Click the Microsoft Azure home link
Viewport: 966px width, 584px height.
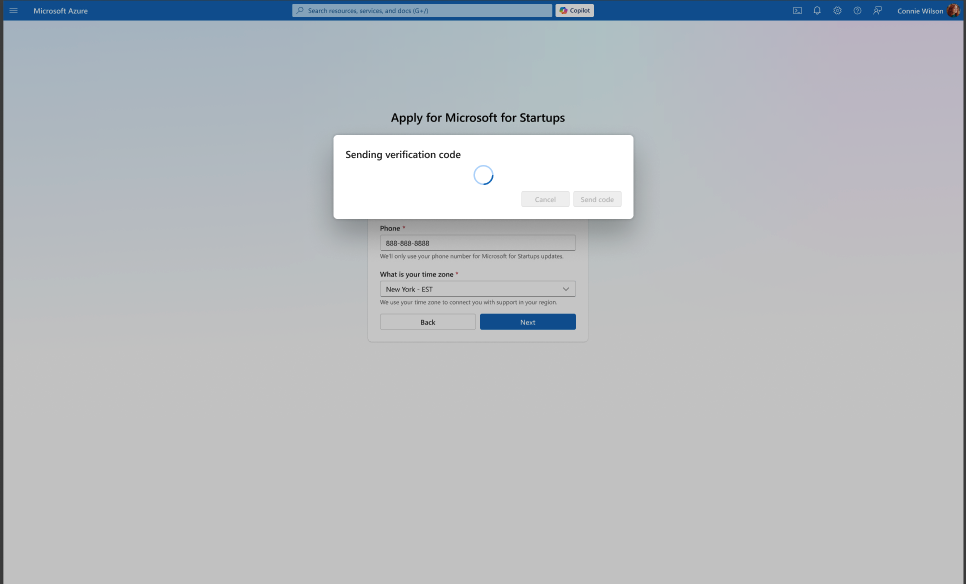click(x=60, y=10)
